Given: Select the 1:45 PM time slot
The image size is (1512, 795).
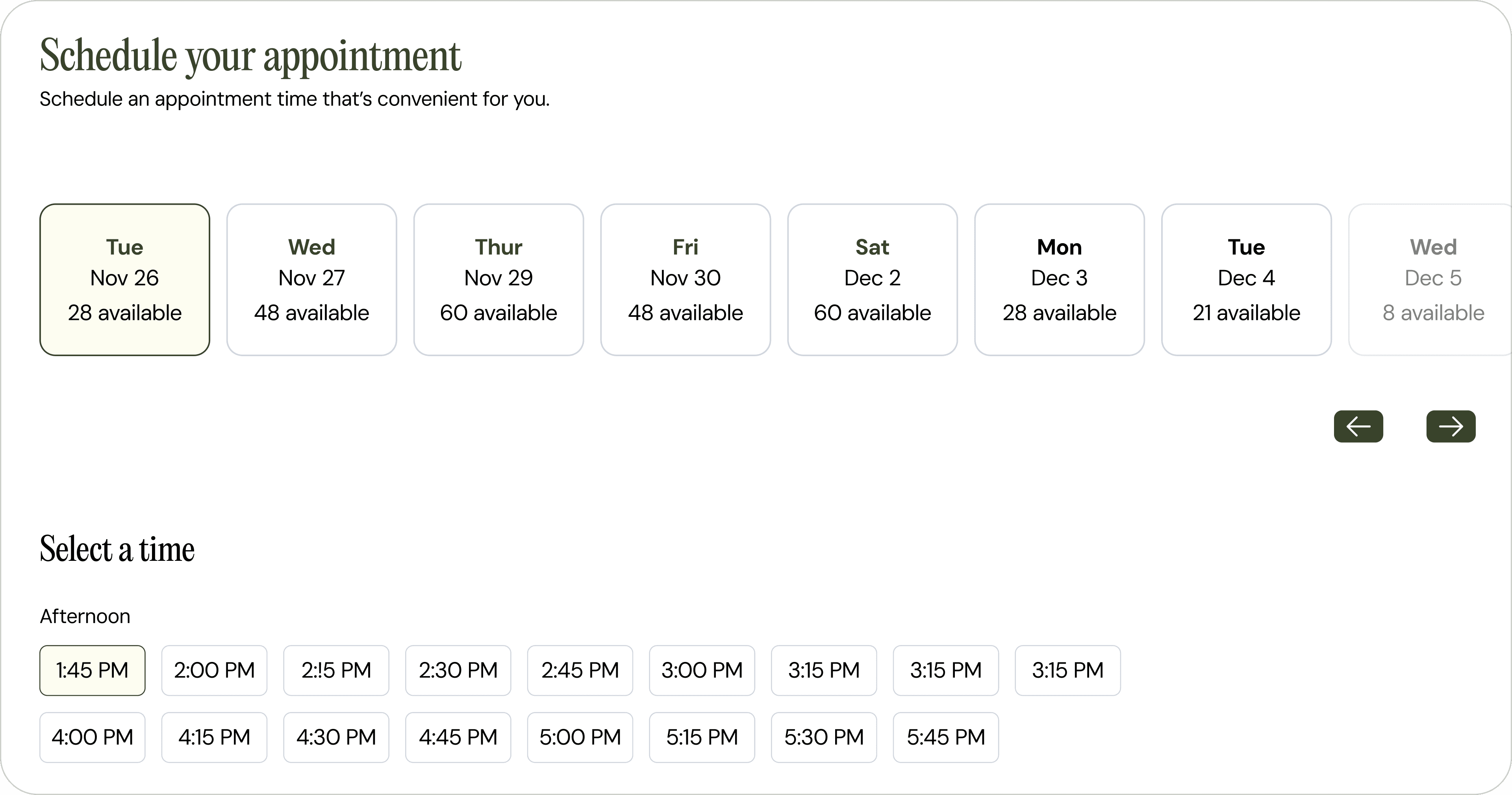Looking at the screenshot, I should [x=92, y=670].
